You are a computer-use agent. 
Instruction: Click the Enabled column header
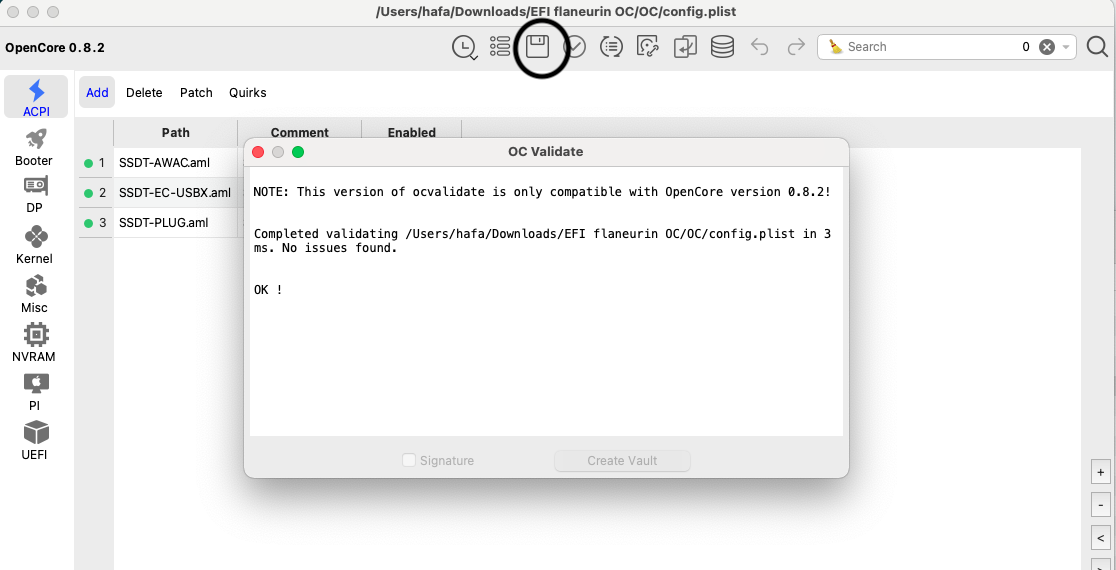pyautogui.click(x=411, y=132)
